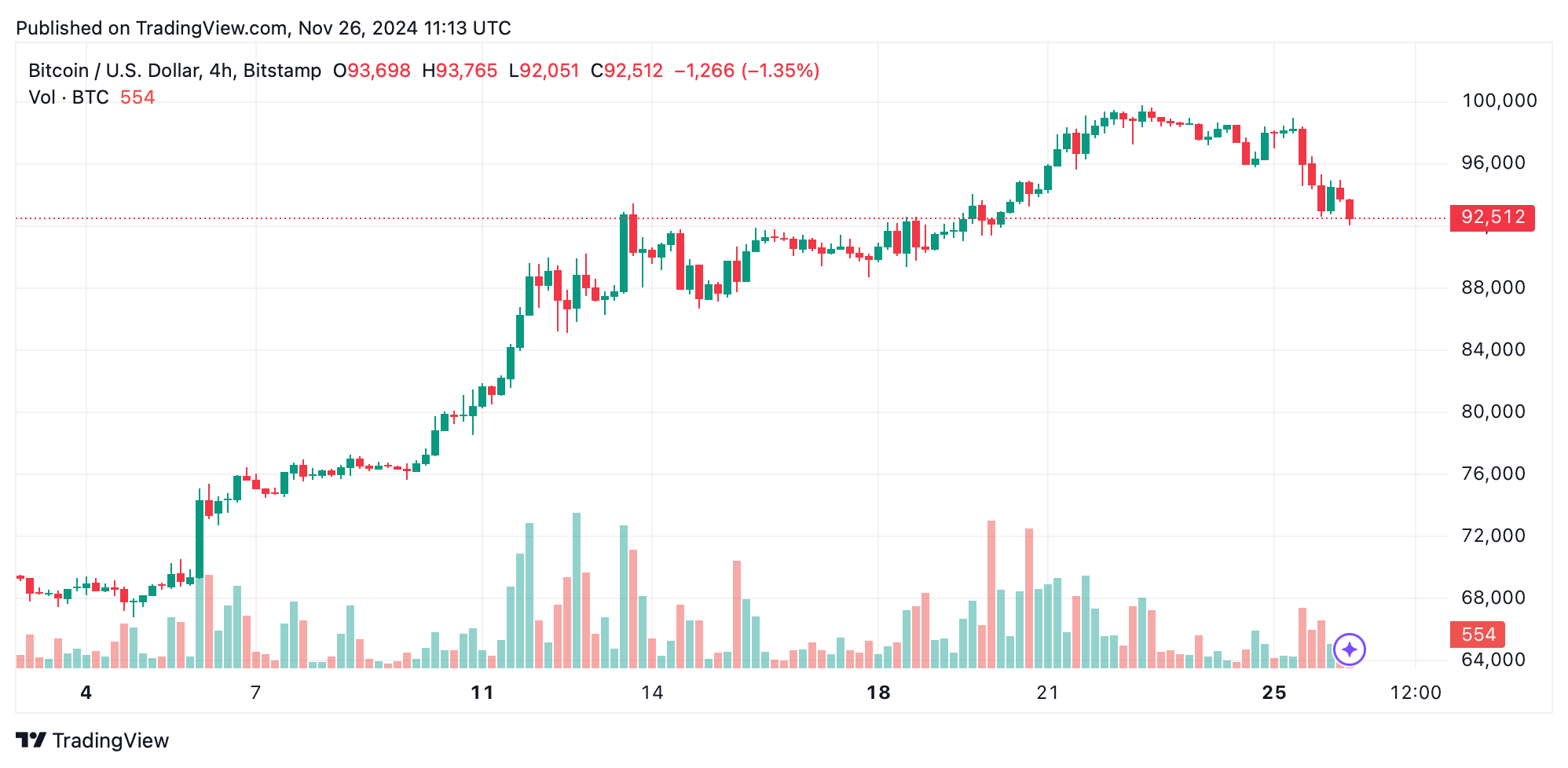
Task: Click the 18 date label on the time axis
Action: tap(878, 693)
